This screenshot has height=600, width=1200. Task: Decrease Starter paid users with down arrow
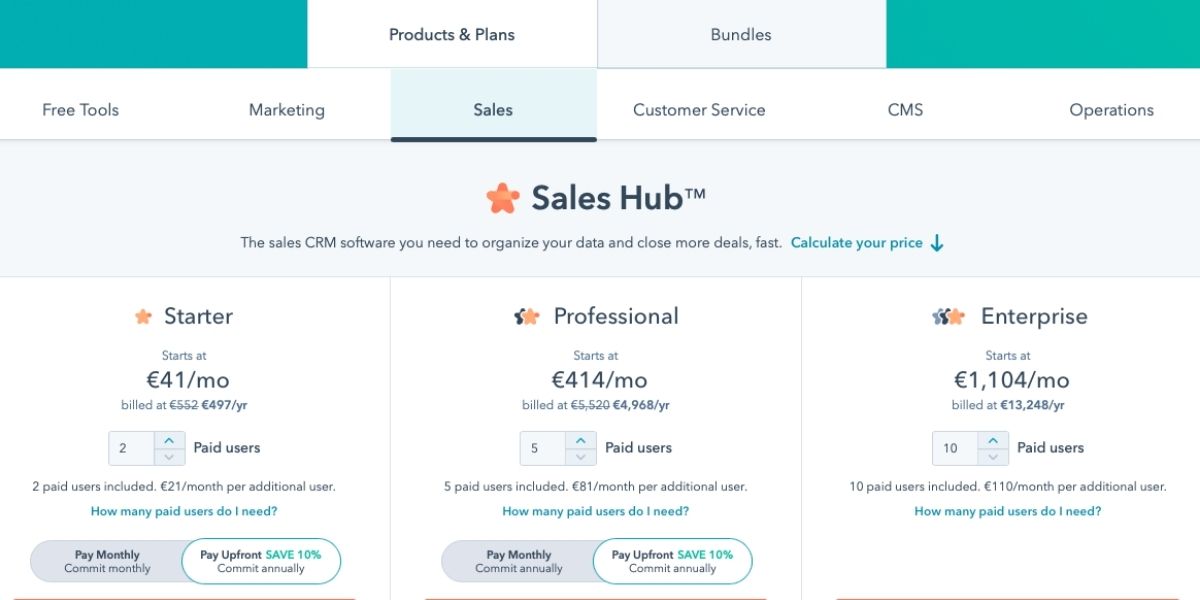click(x=169, y=456)
